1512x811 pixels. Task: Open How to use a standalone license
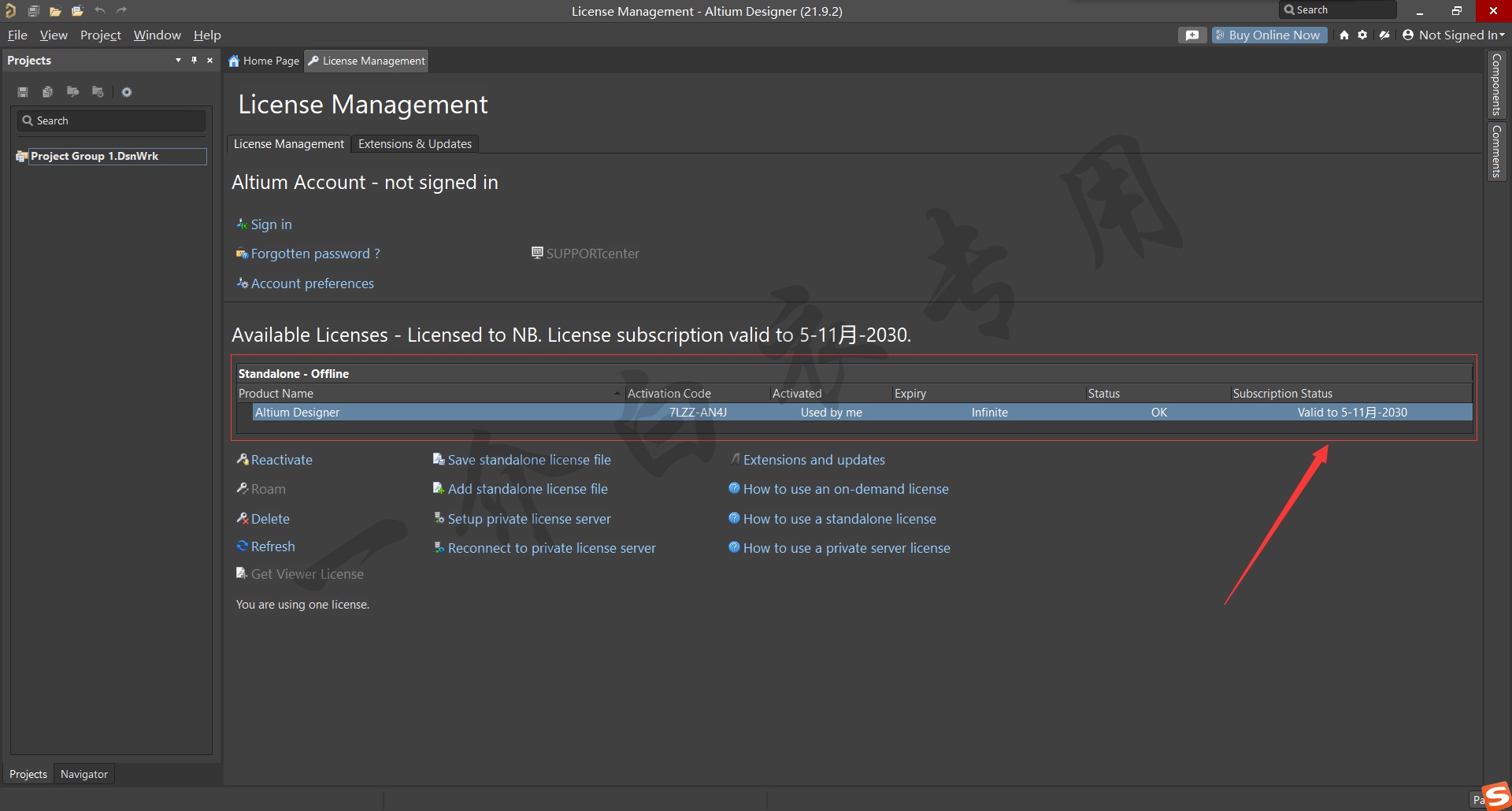[x=839, y=519]
